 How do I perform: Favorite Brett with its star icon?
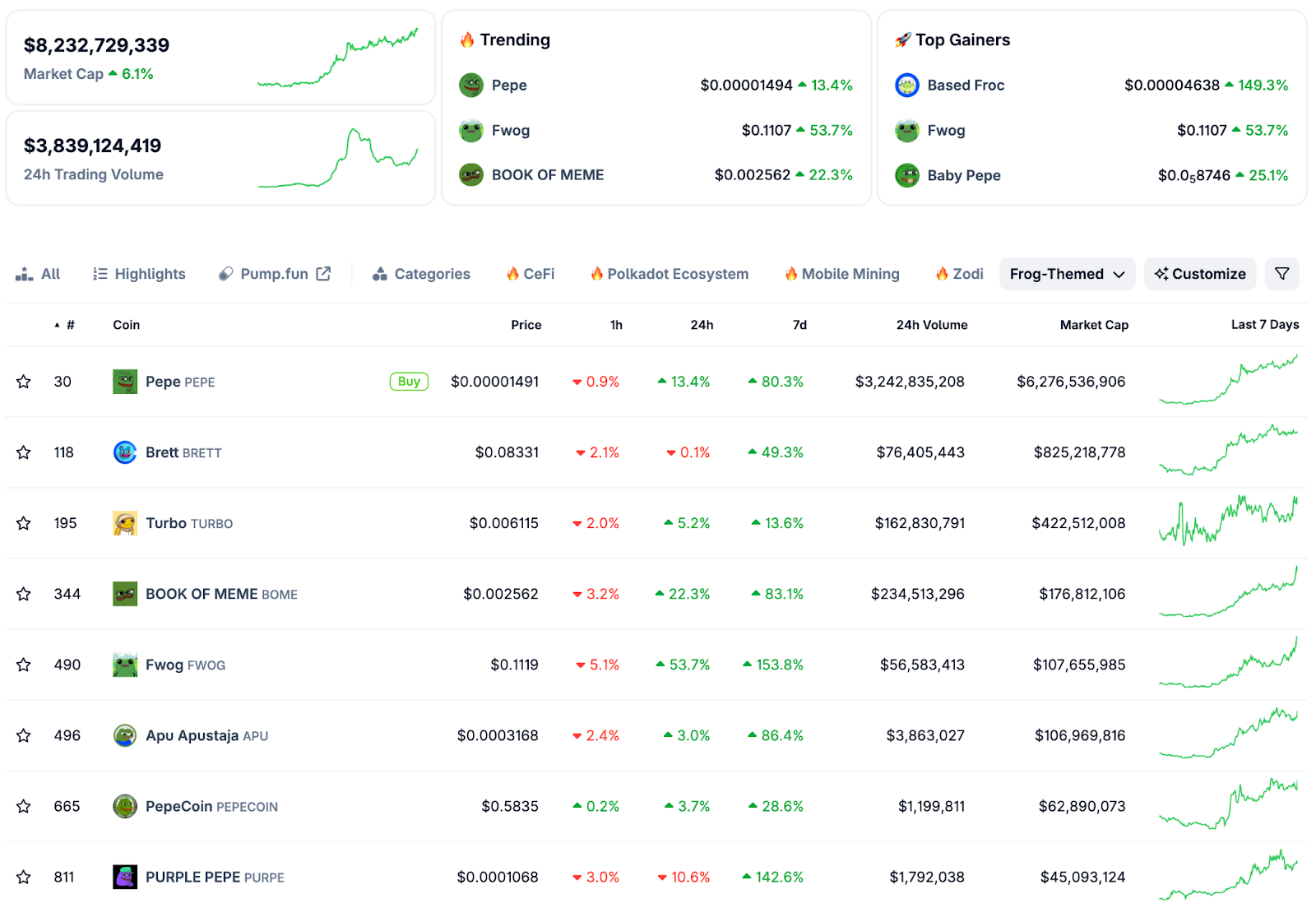pyautogui.click(x=24, y=452)
